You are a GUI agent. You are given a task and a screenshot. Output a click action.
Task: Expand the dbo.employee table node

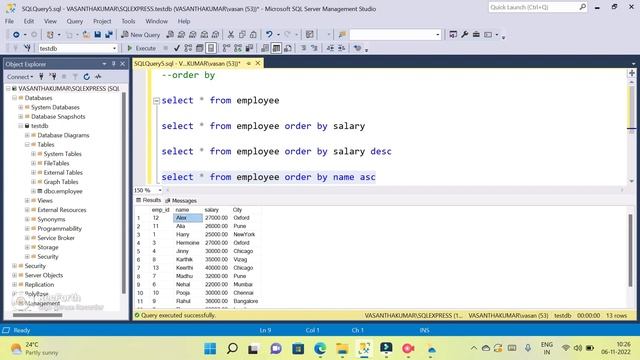(x=34, y=191)
